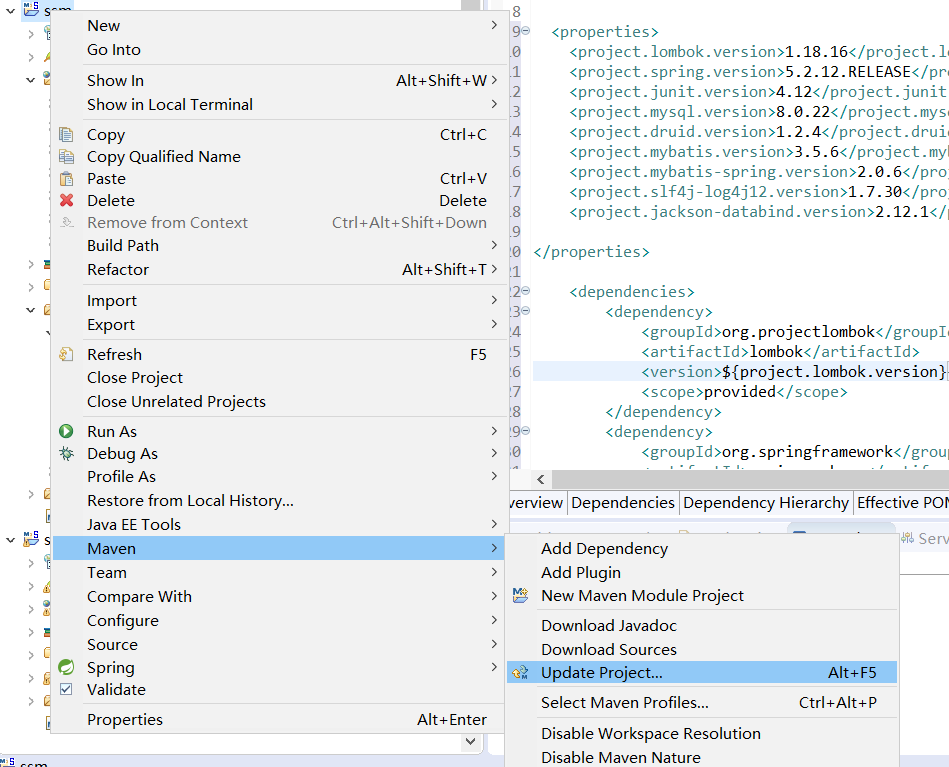Select Add Dependency in Maven submenu
The image size is (949, 767).
tap(702, 548)
